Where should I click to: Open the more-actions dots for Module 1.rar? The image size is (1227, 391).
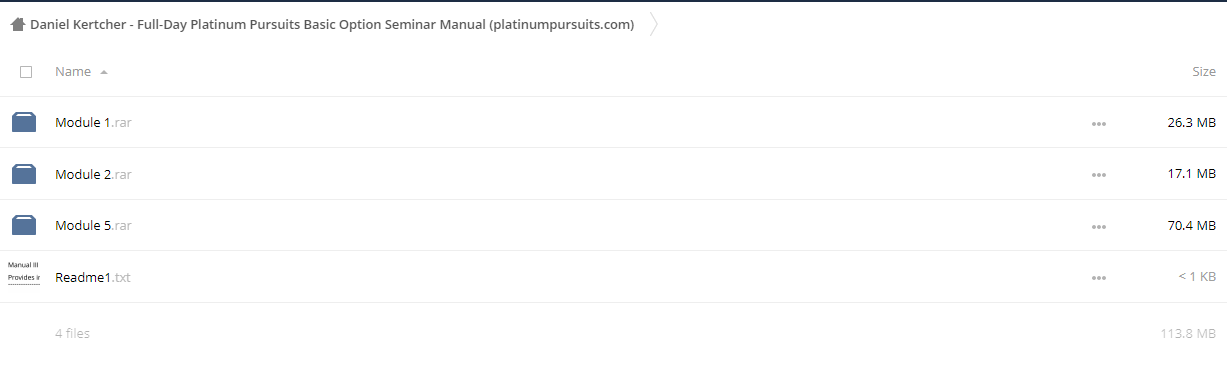click(x=1099, y=124)
